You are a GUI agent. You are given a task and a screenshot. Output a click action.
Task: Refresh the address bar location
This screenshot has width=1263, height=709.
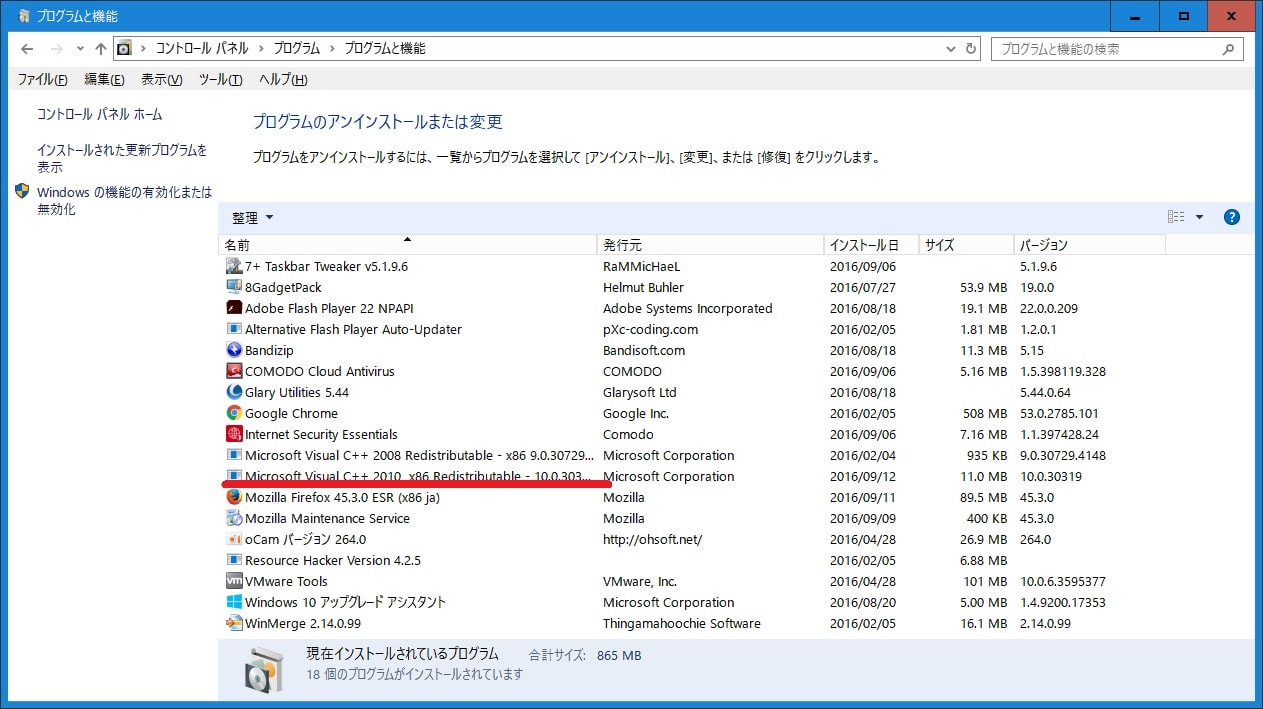click(x=970, y=49)
